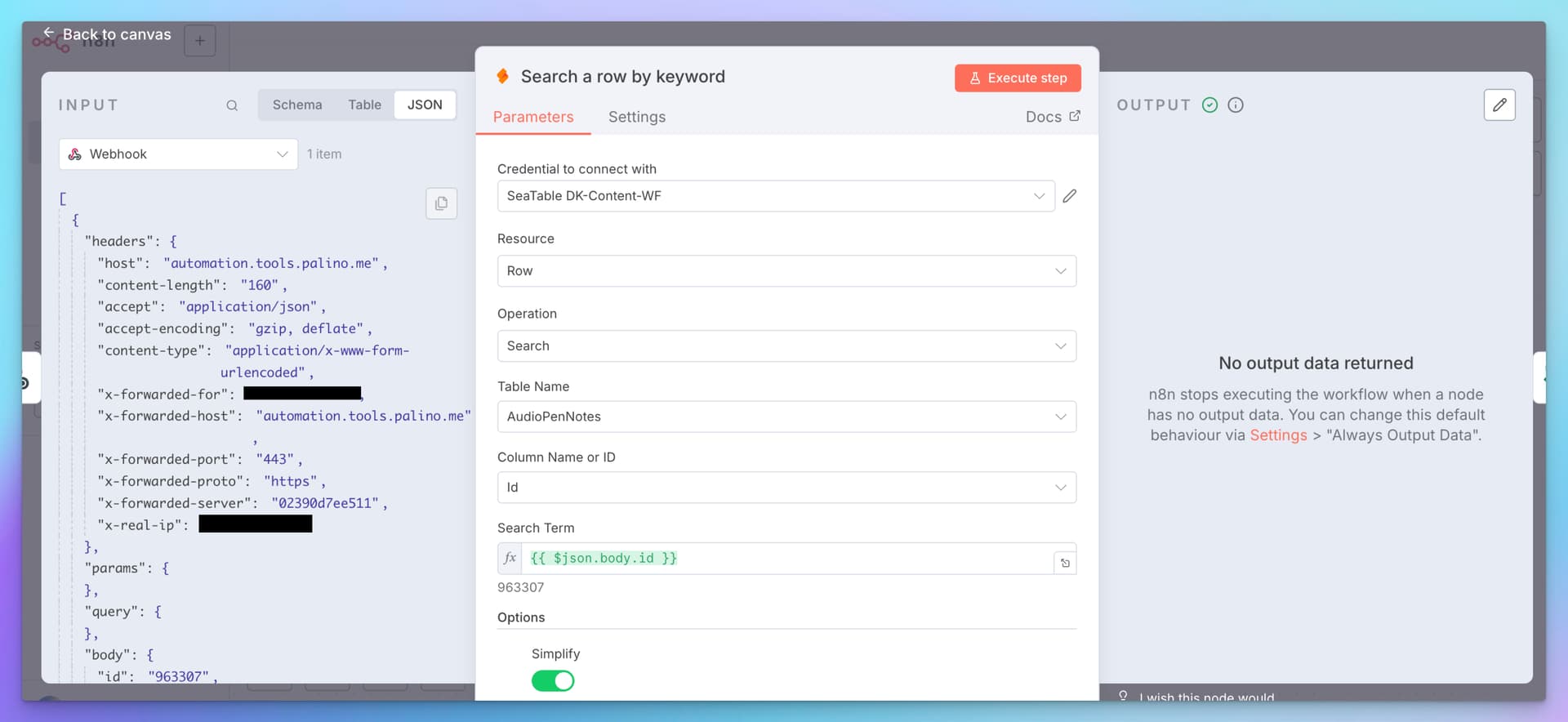Switch input view to Table
This screenshot has width=1568, height=722.
(364, 105)
